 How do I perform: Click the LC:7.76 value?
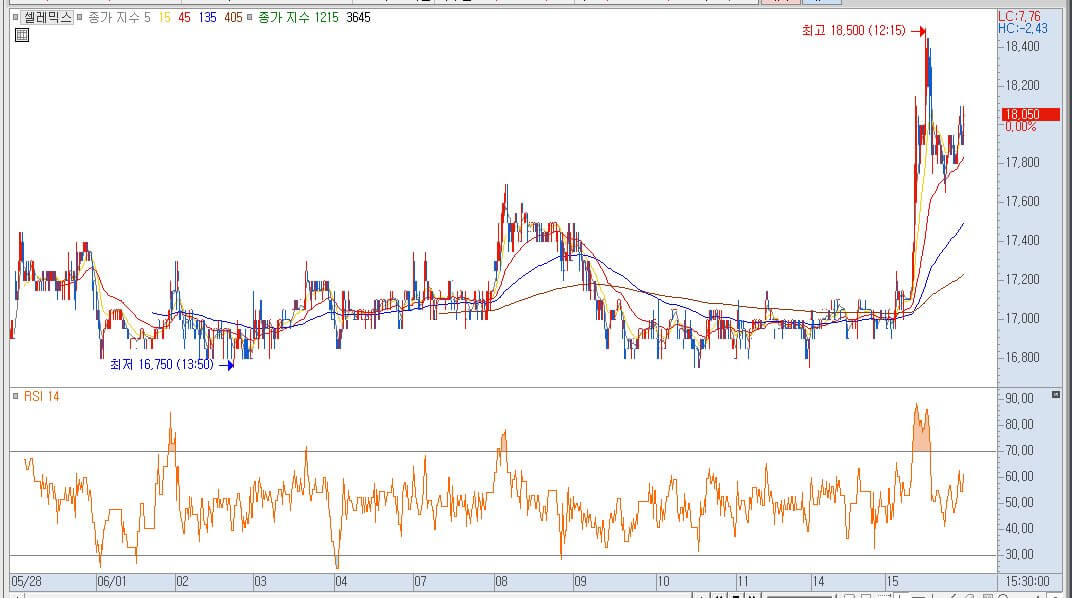[1019, 16]
